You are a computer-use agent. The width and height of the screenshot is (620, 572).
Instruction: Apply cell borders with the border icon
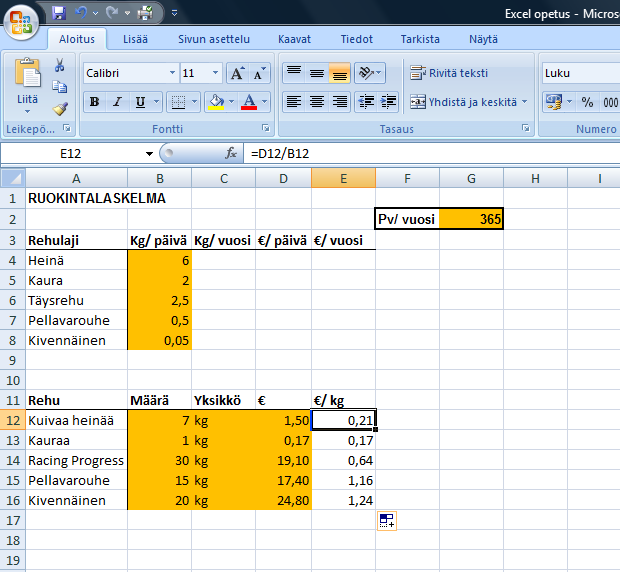(178, 102)
